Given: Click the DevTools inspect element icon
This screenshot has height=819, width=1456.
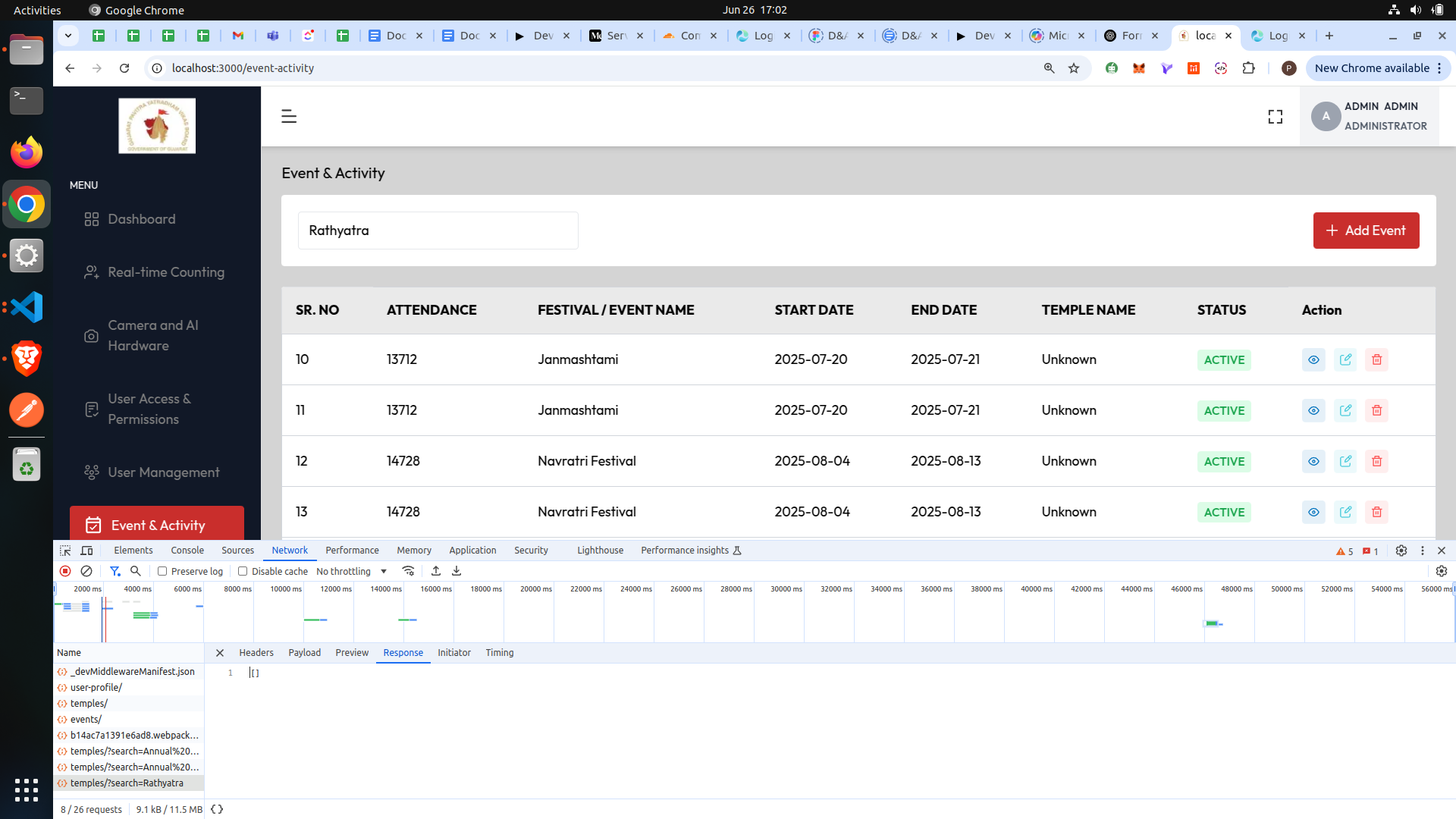Looking at the screenshot, I should [x=65, y=551].
